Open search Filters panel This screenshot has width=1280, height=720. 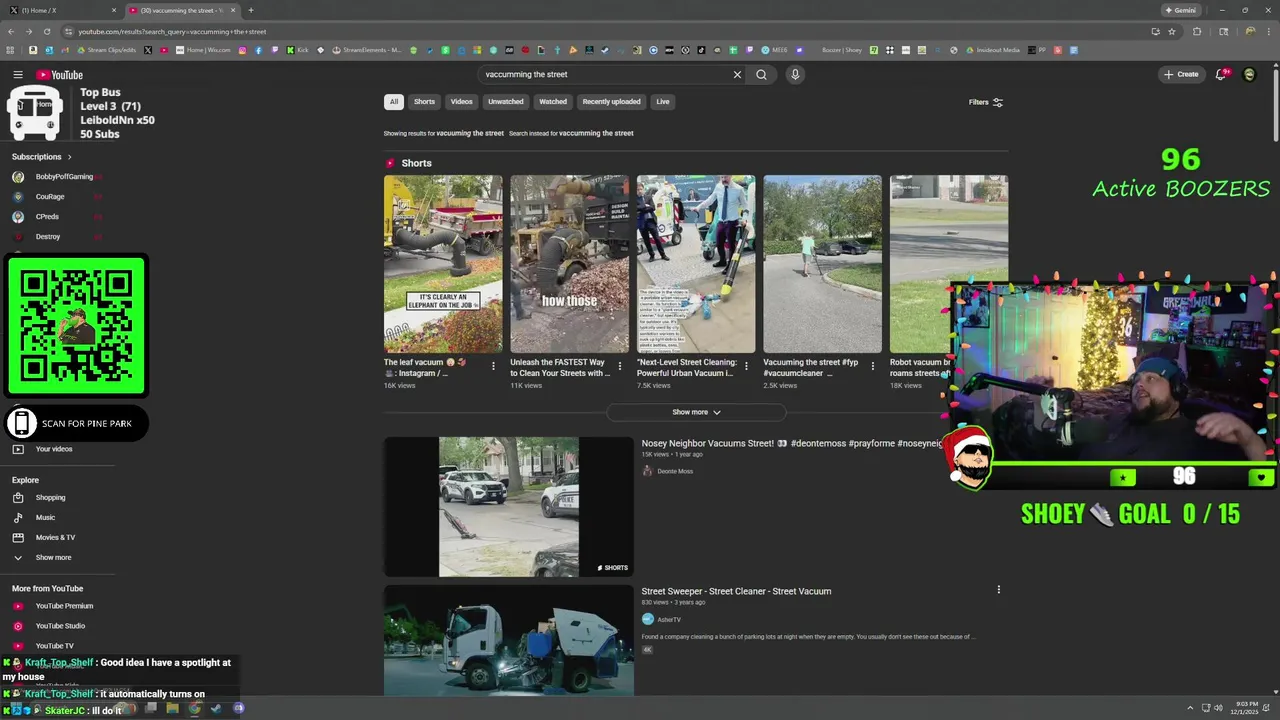(x=986, y=102)
